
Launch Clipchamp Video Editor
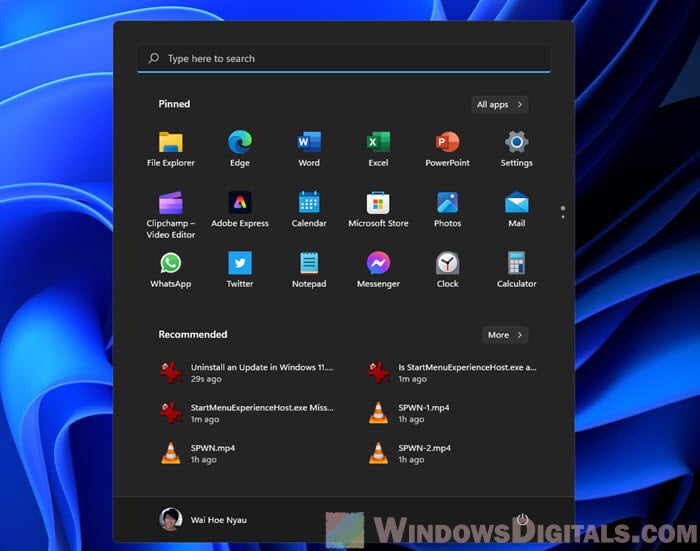coord(171,215)
